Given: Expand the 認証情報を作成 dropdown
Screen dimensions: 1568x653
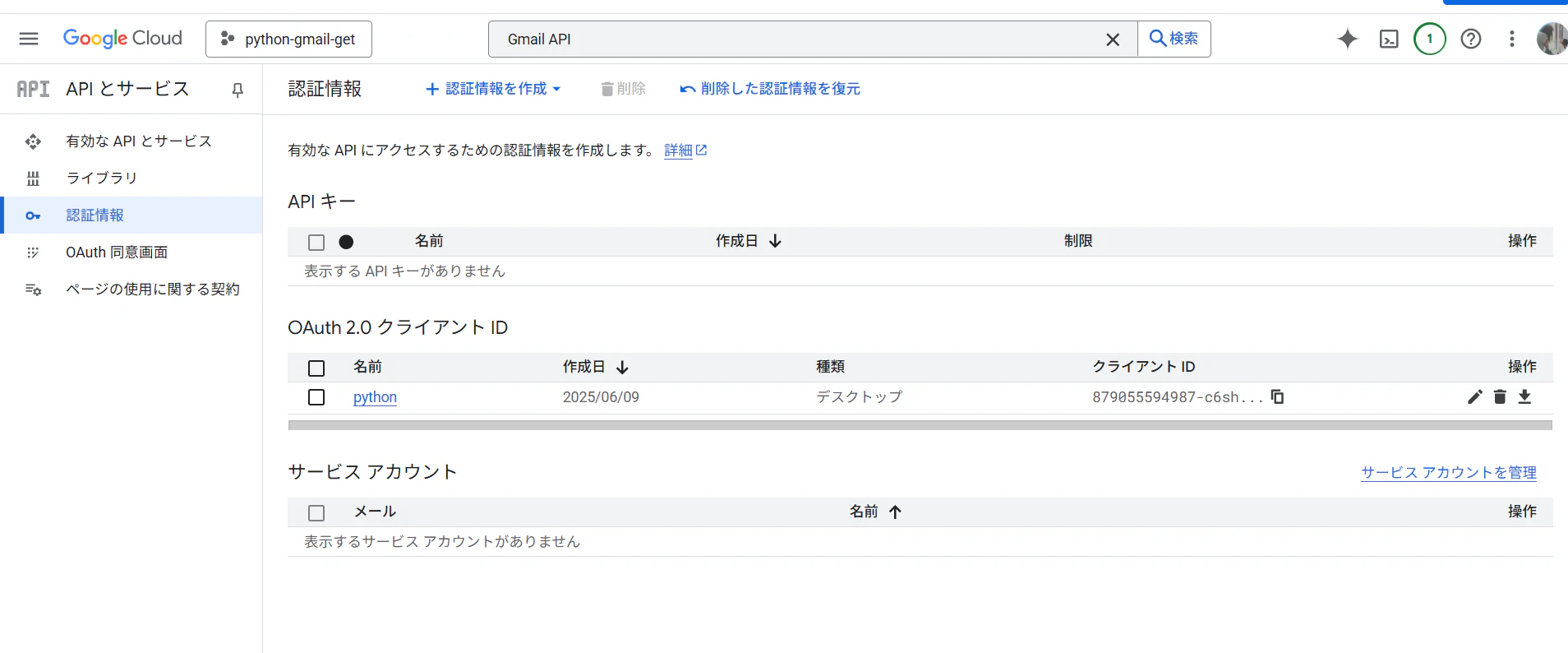Looking at the screenshot, I should (493, 89).
